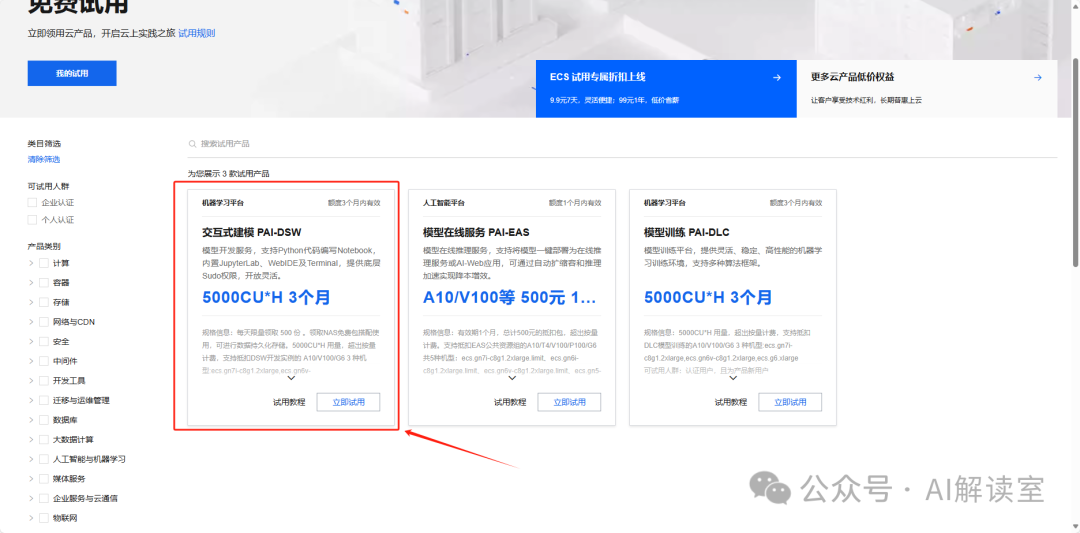Click the 额度1个月内有效 text
Screen dimensions: 1080x533
tap(575, 203)
